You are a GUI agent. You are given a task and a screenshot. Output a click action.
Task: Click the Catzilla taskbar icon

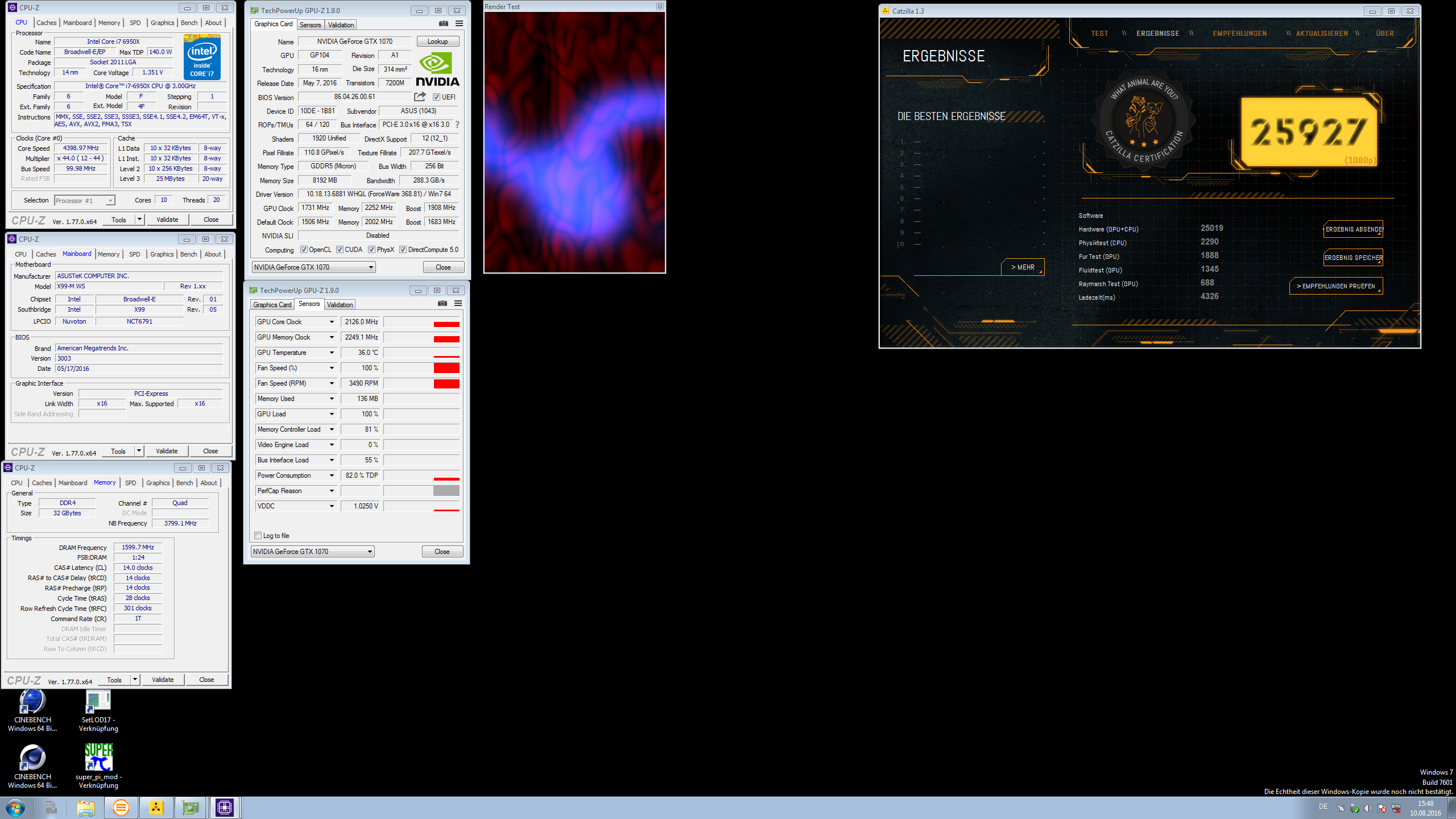[156, 808]
